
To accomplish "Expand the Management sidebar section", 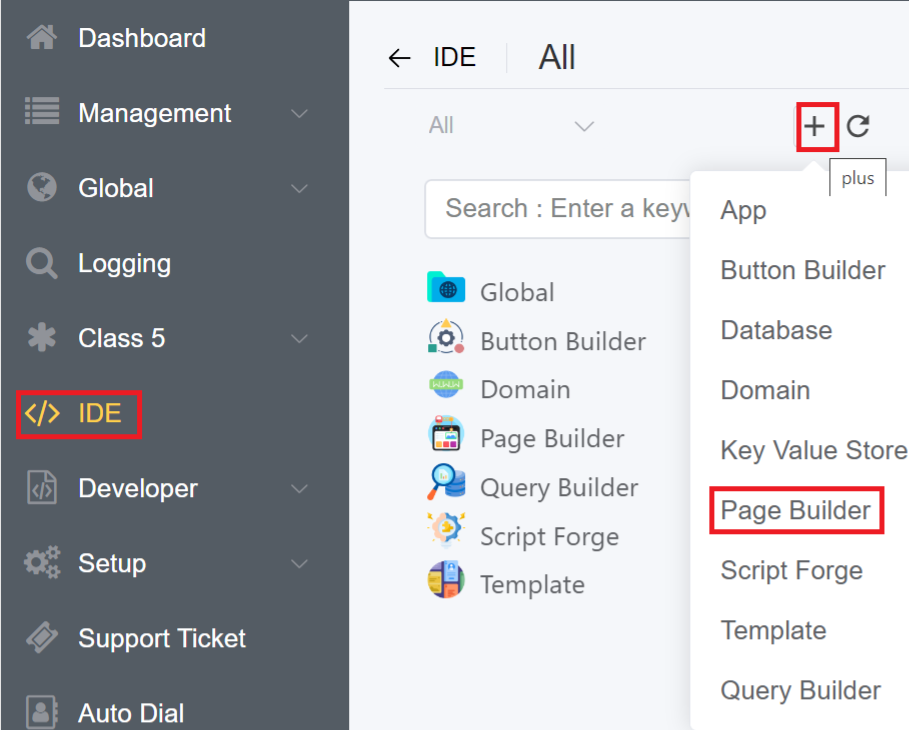I will coord(298,114).
